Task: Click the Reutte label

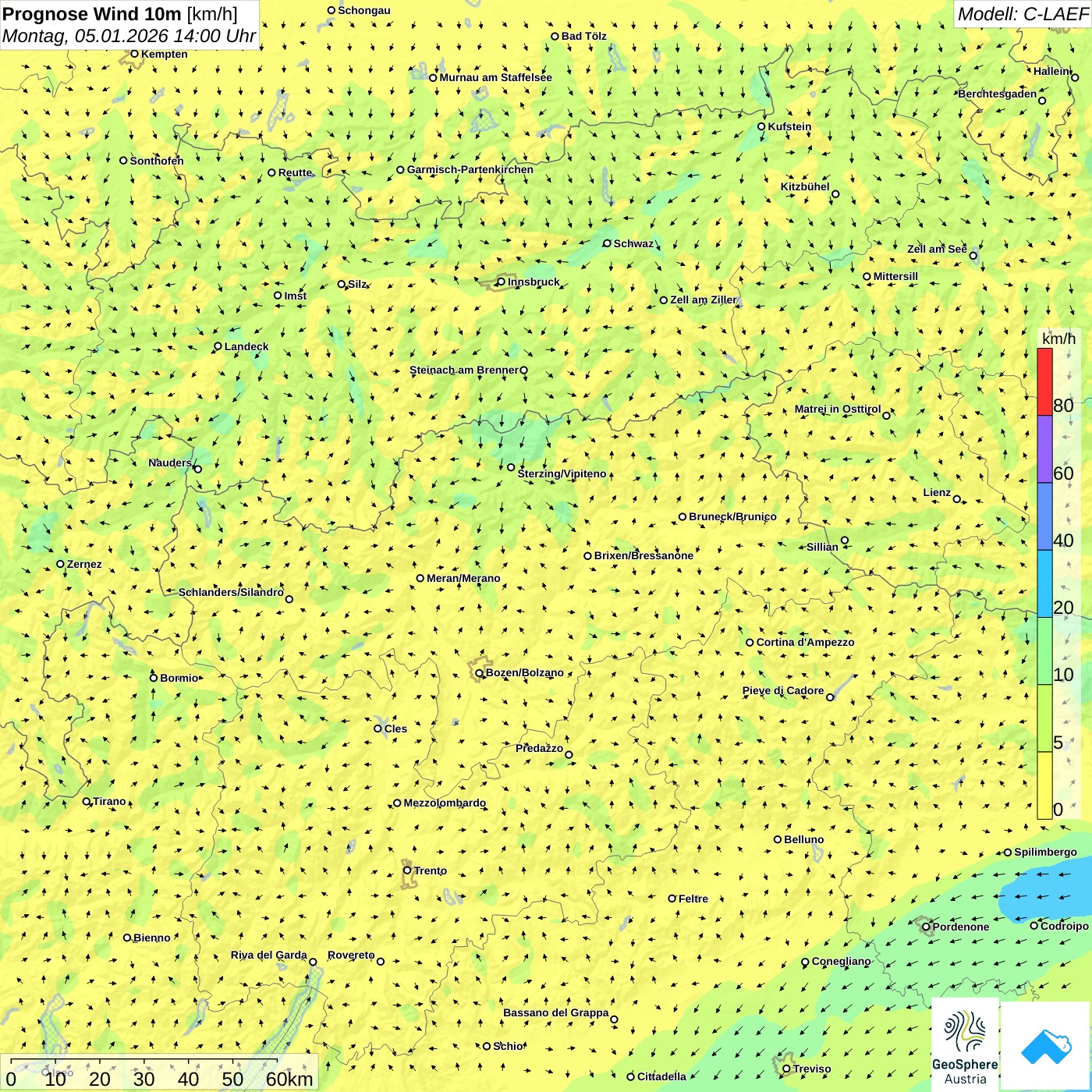Action: [295, 172]
